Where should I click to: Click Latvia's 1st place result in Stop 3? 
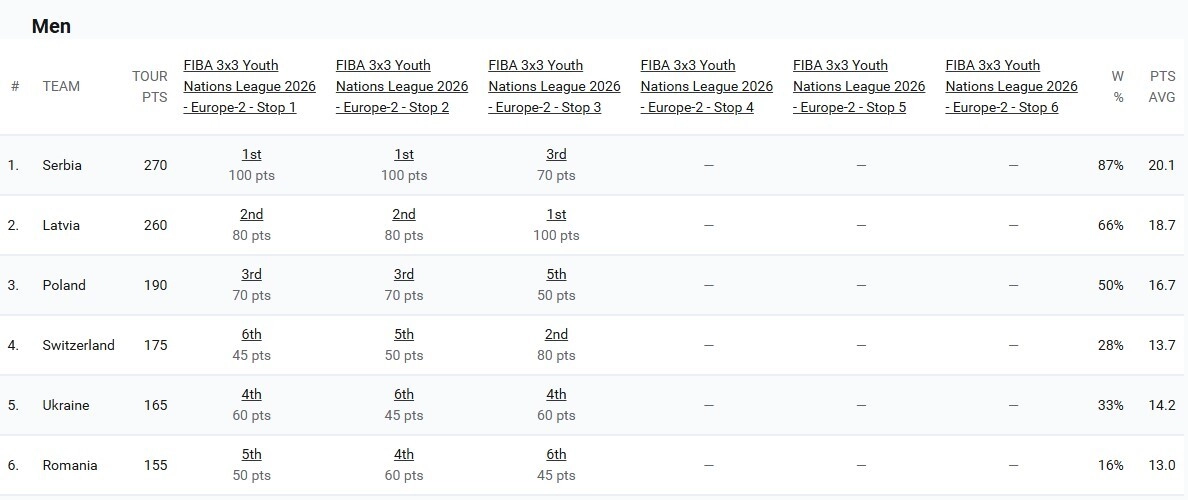[556, 214]
